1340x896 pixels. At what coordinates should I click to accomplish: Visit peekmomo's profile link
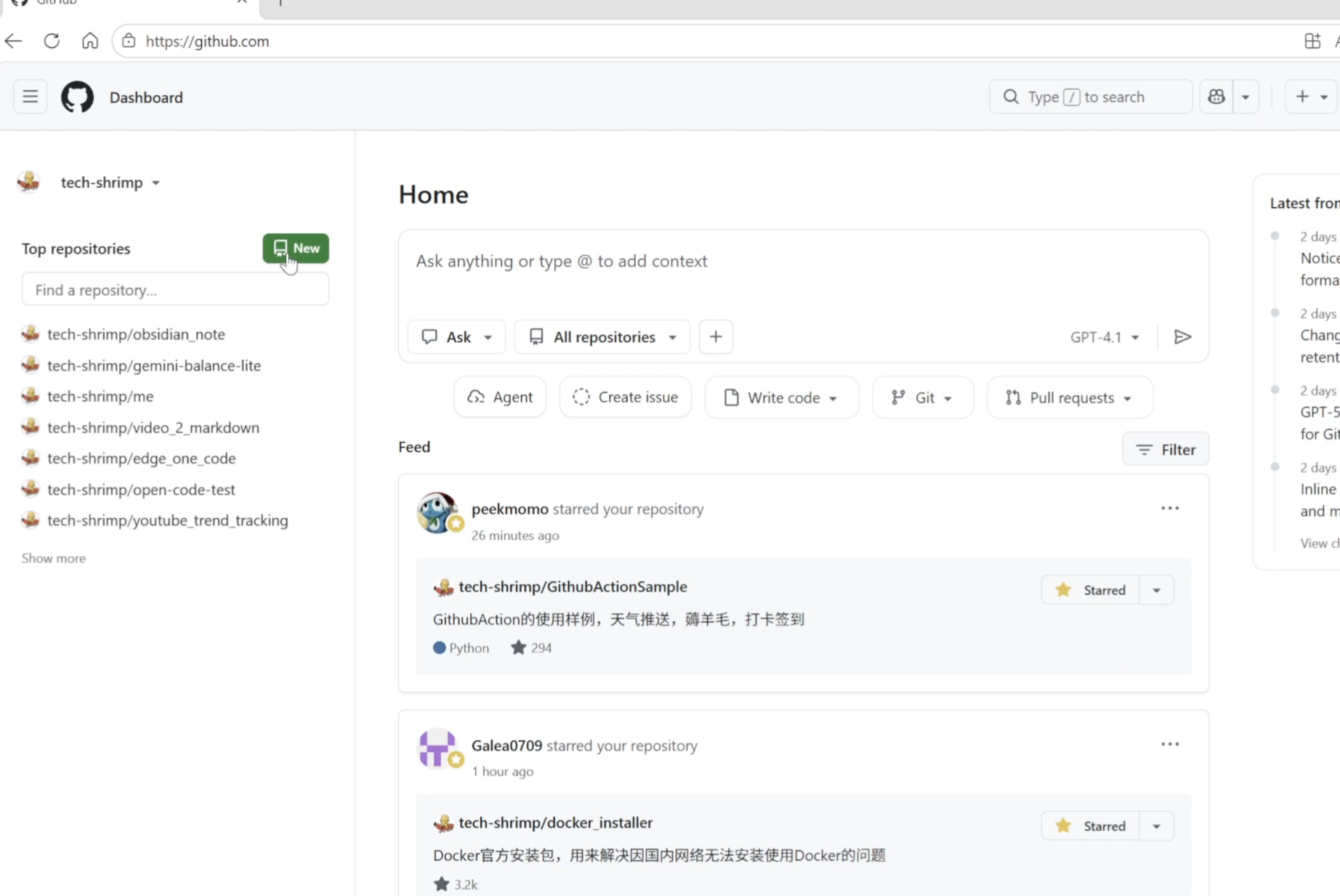click(x=509, y=509)
